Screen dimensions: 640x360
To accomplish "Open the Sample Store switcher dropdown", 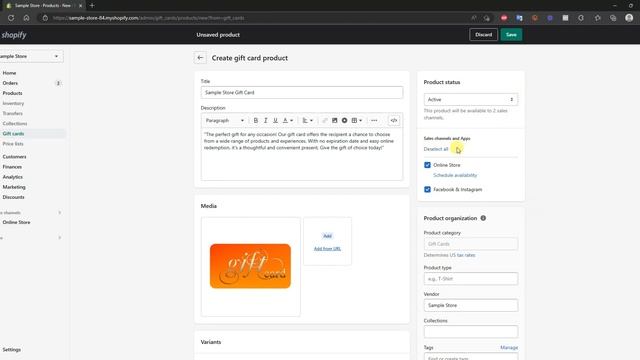I will coord(31,56).
